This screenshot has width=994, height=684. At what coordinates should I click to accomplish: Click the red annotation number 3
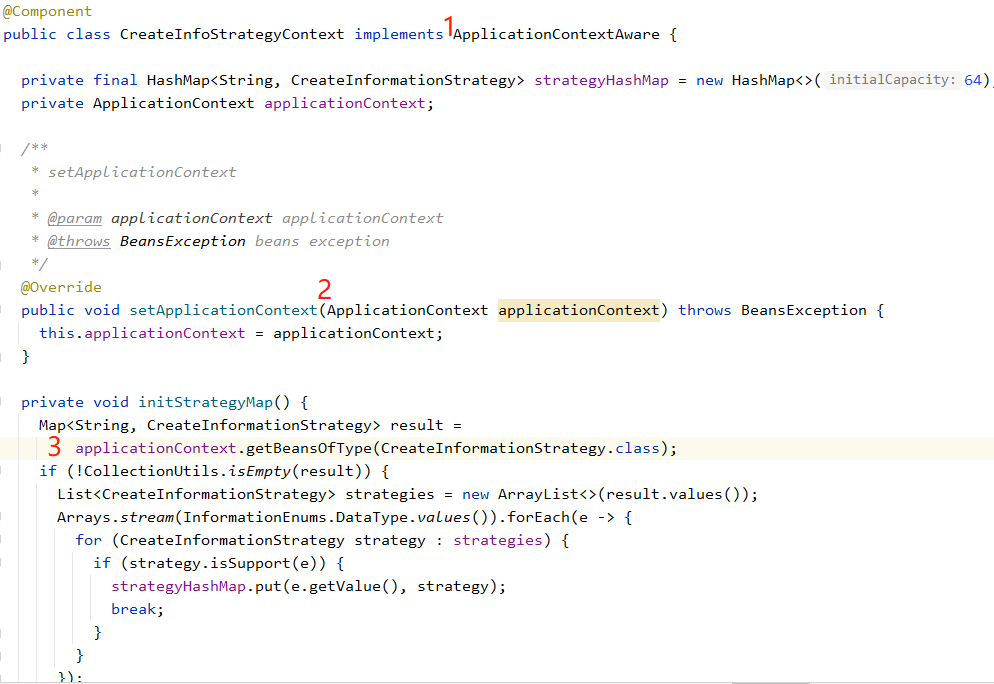point(54,447)
